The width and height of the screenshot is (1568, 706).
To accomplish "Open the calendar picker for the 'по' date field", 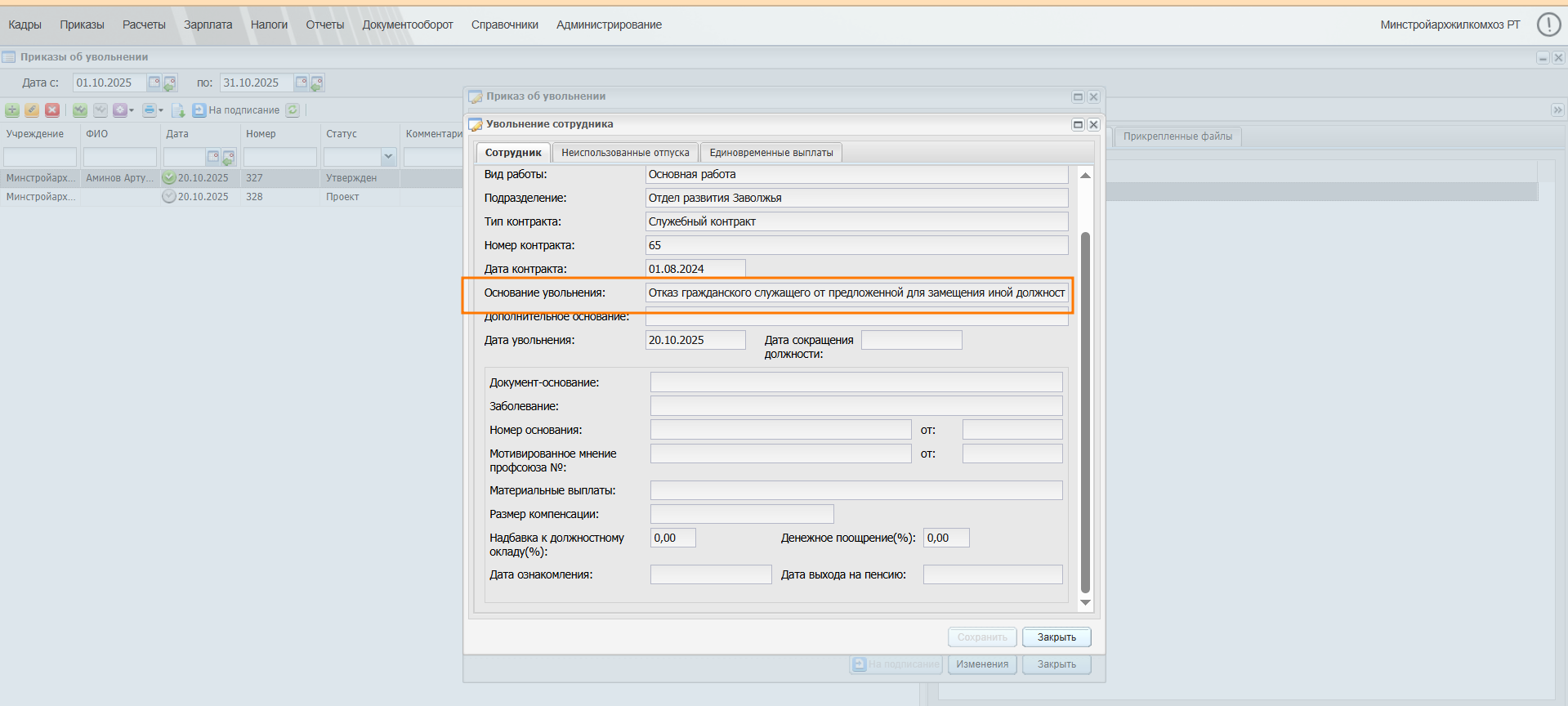I will [302, 83].
